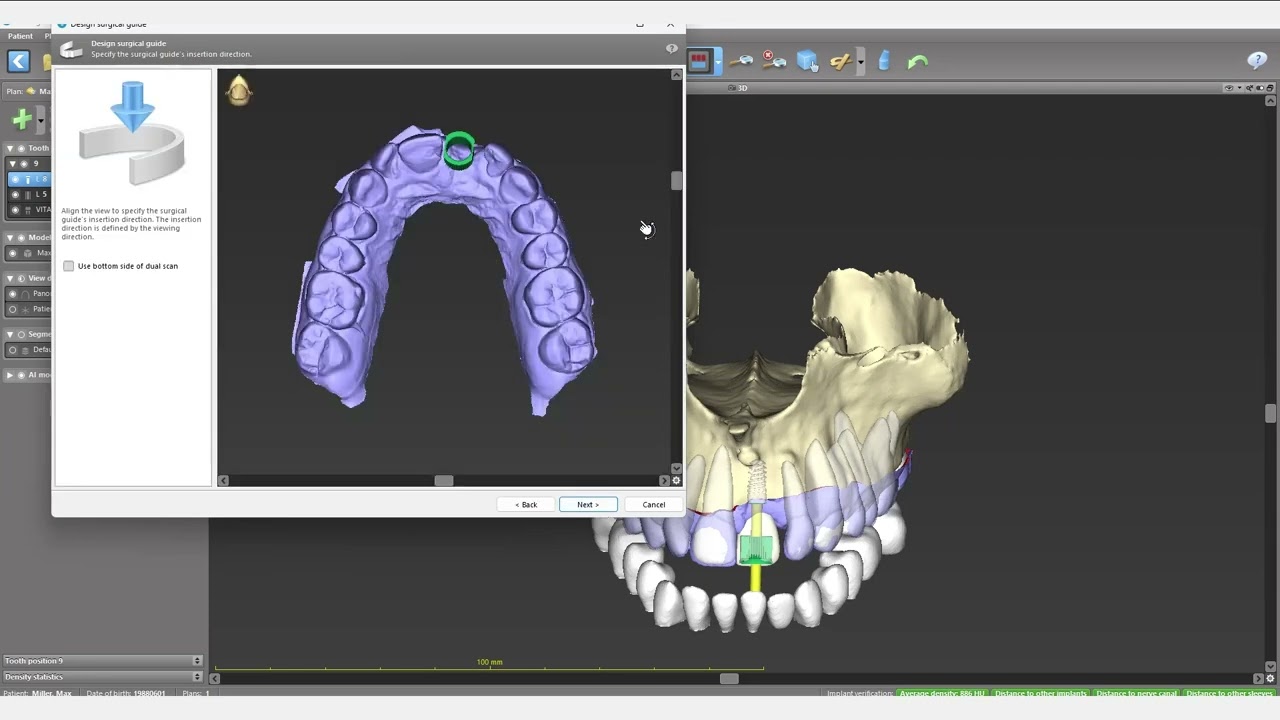1280x720 pixels.
Task: Click the delete measurement icon with red X
Action: tap(774, 62)
